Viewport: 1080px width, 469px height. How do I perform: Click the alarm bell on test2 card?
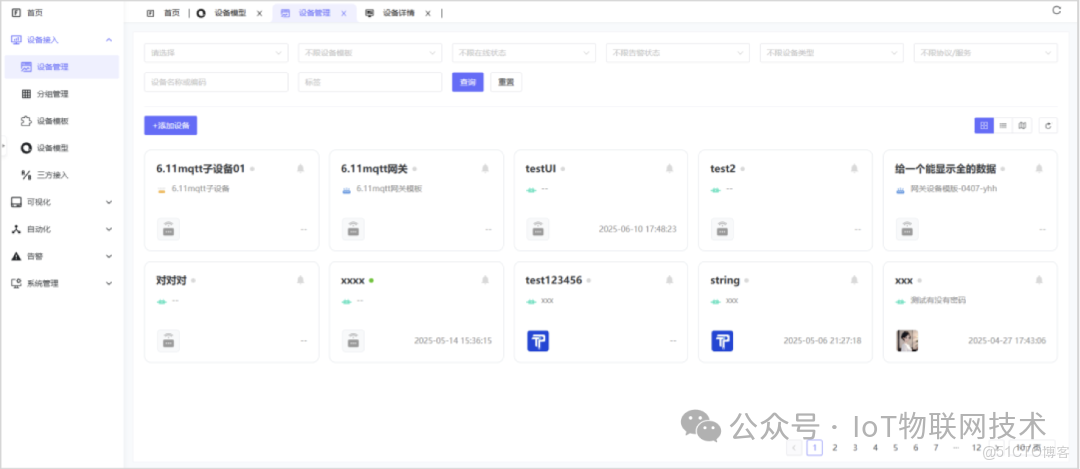tap(854, 168)
